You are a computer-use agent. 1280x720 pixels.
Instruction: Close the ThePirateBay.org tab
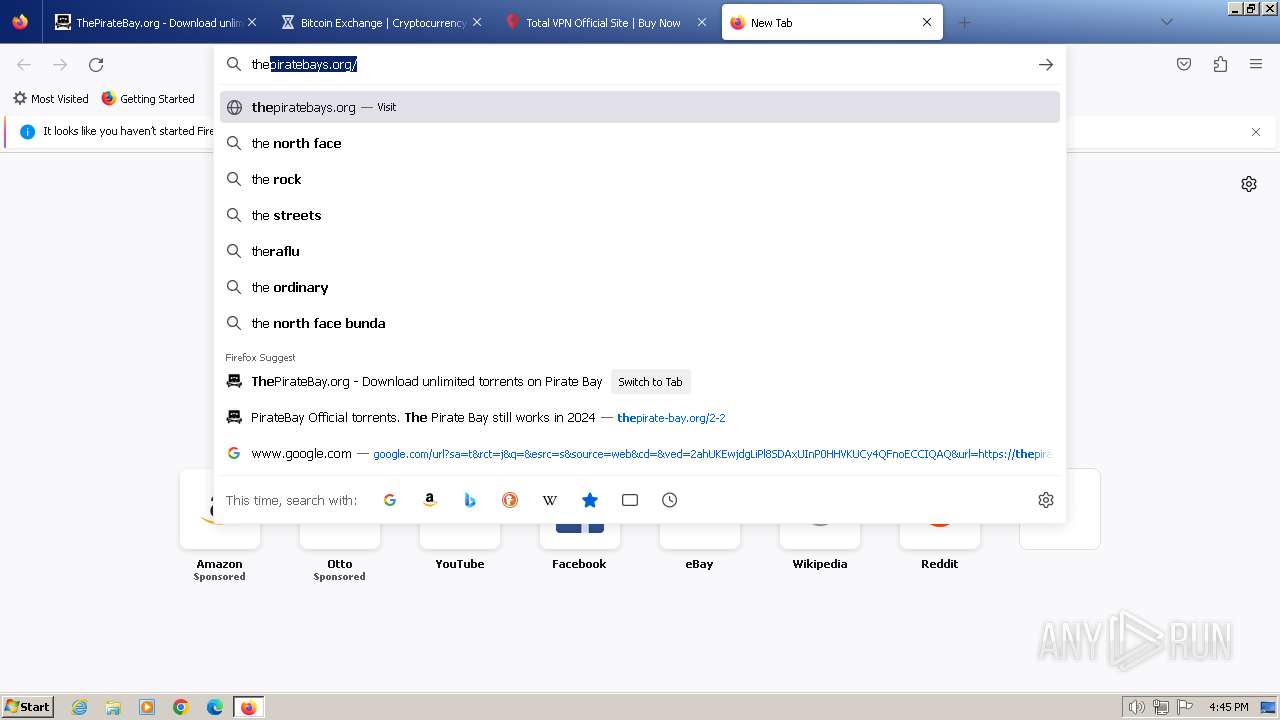[251, 22]
